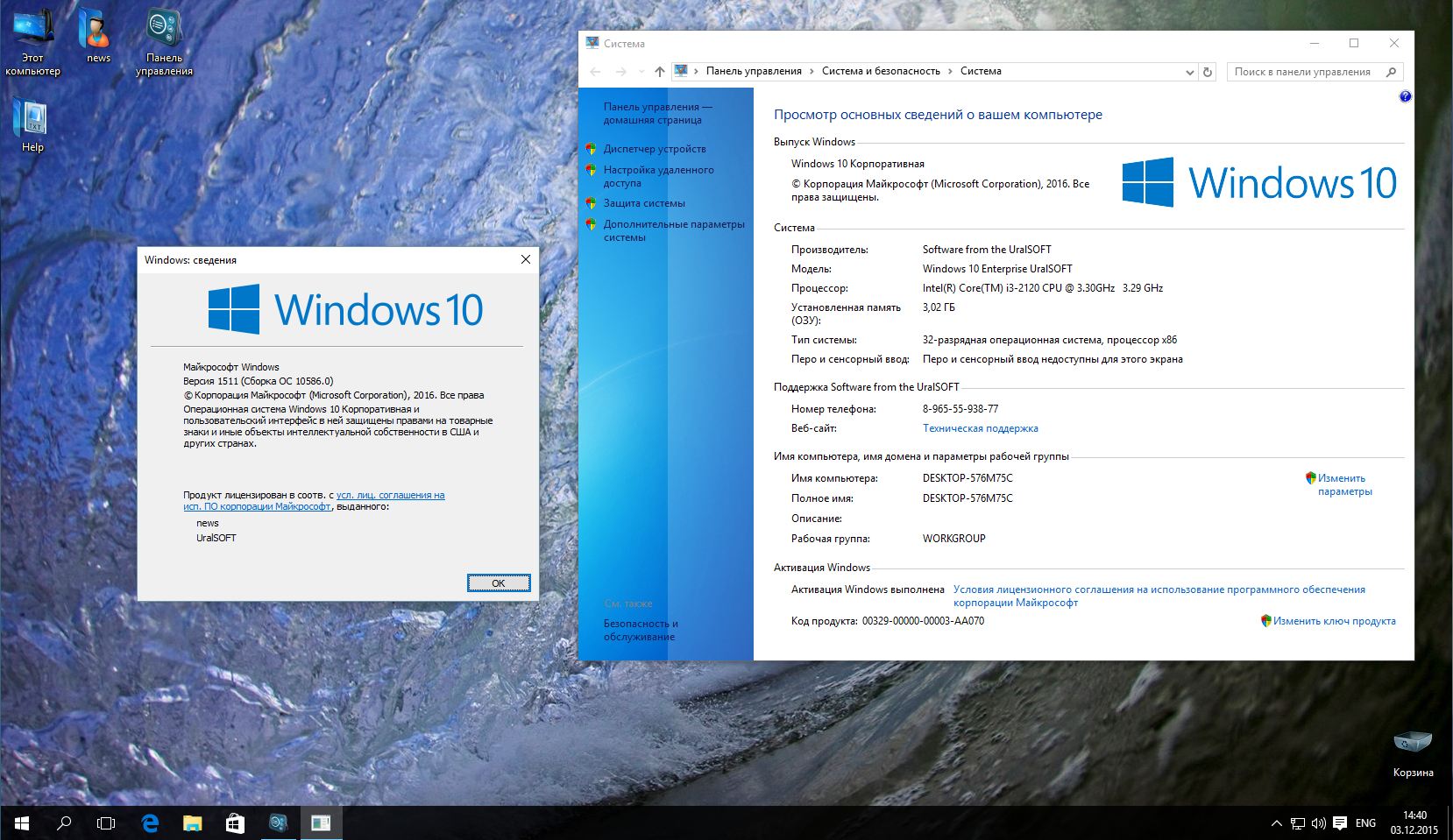The height and width of the screenshot is (840, 1453).
Task: Open Безопасность и обслуживание link
Action: click(x=641, y=630)
